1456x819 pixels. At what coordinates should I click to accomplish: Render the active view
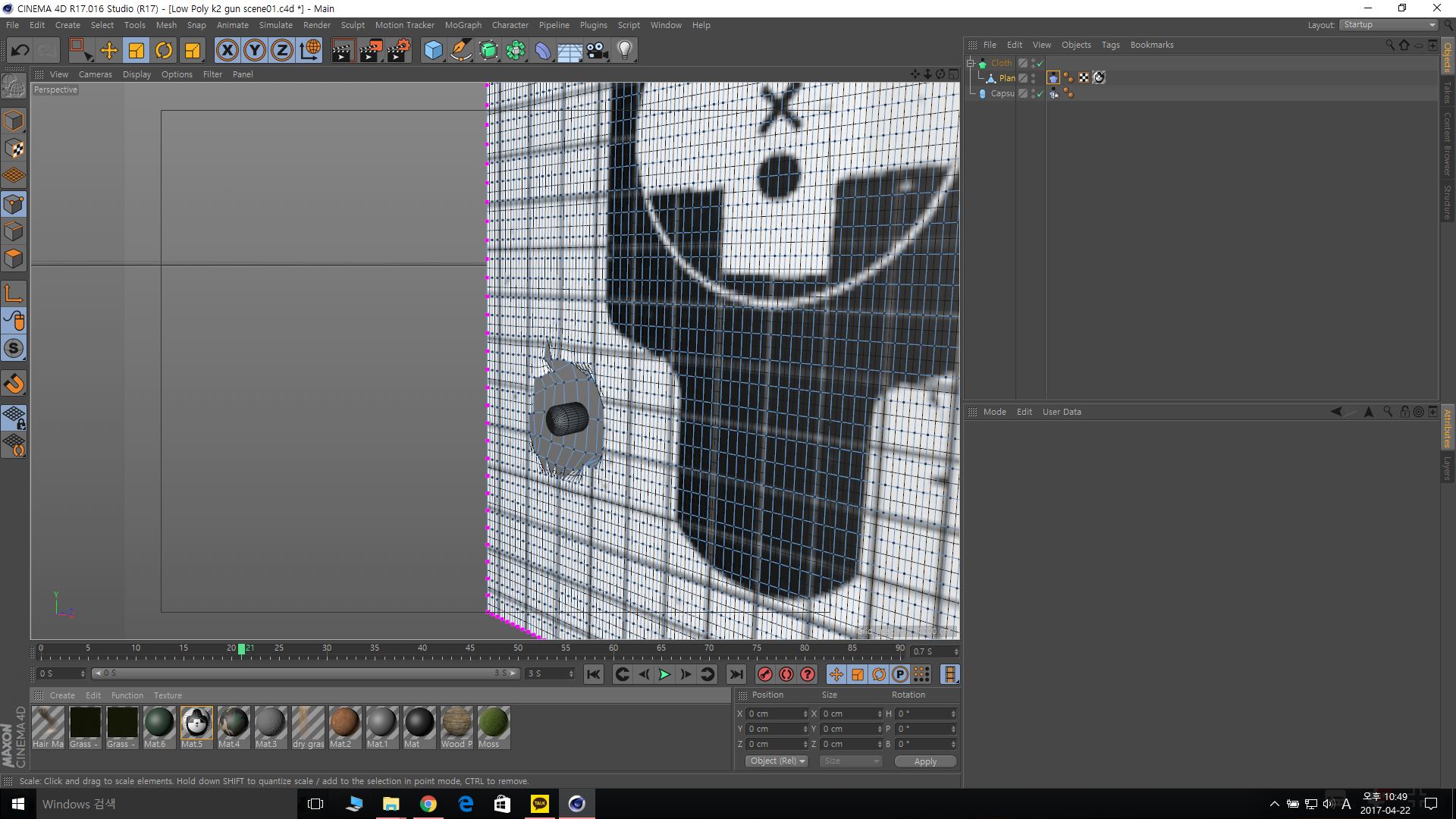(x=343, y=51)
